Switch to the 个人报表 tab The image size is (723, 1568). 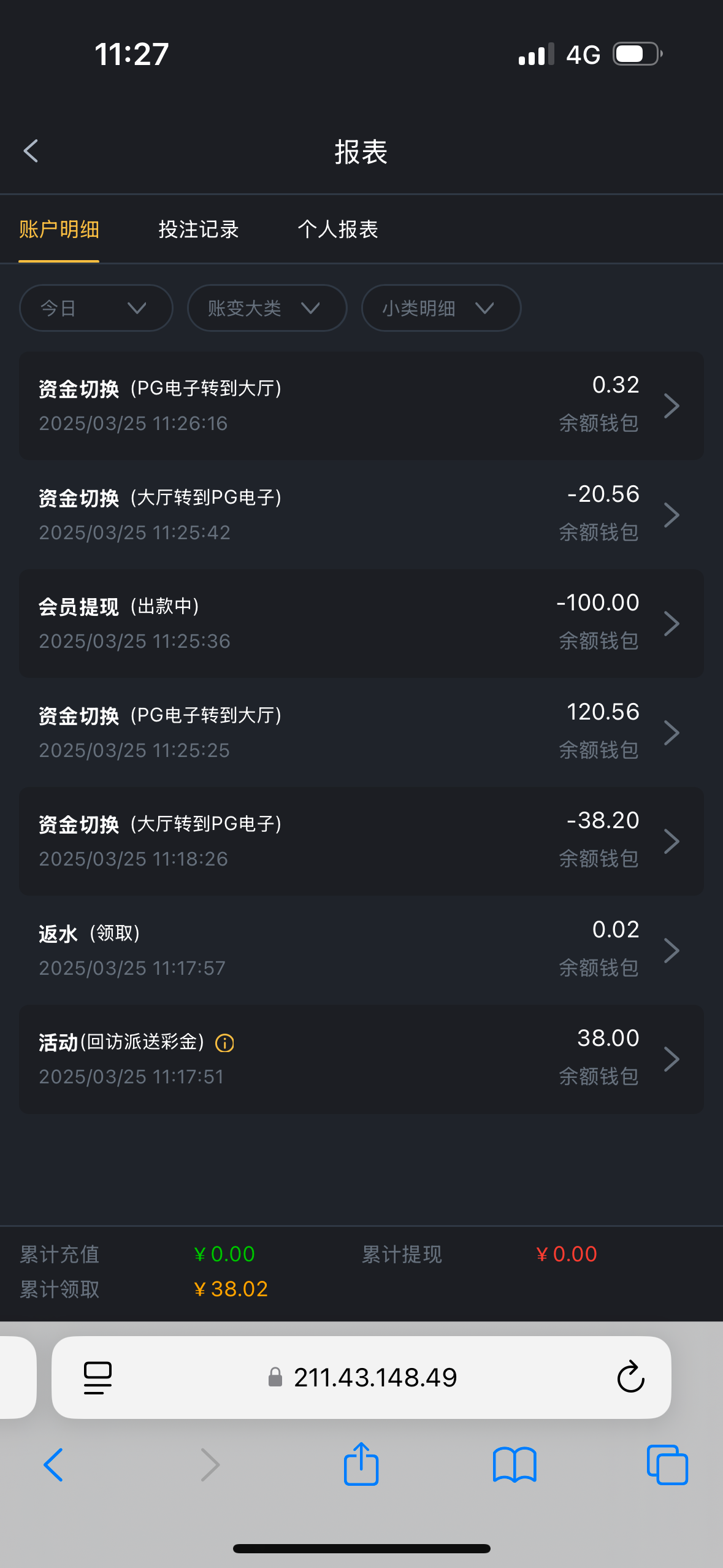(x=338, y=229)
